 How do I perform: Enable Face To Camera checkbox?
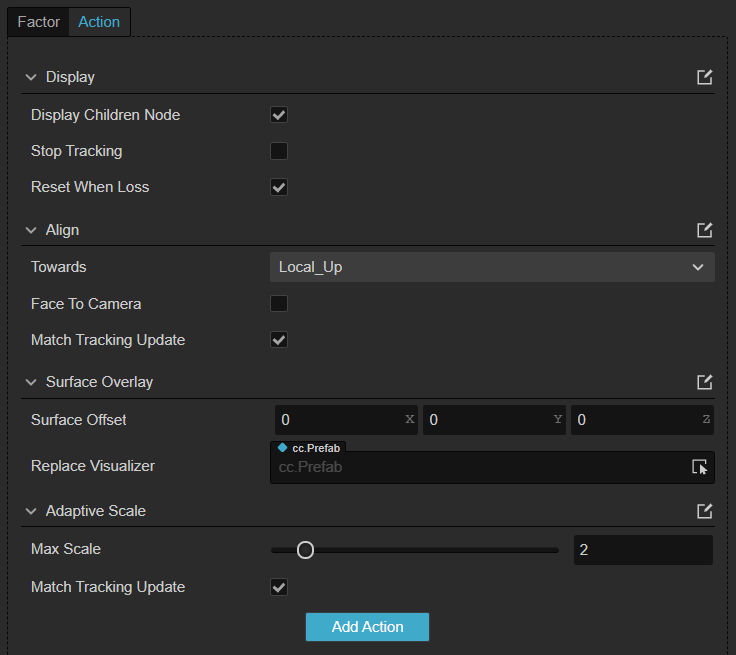(279, 304)
